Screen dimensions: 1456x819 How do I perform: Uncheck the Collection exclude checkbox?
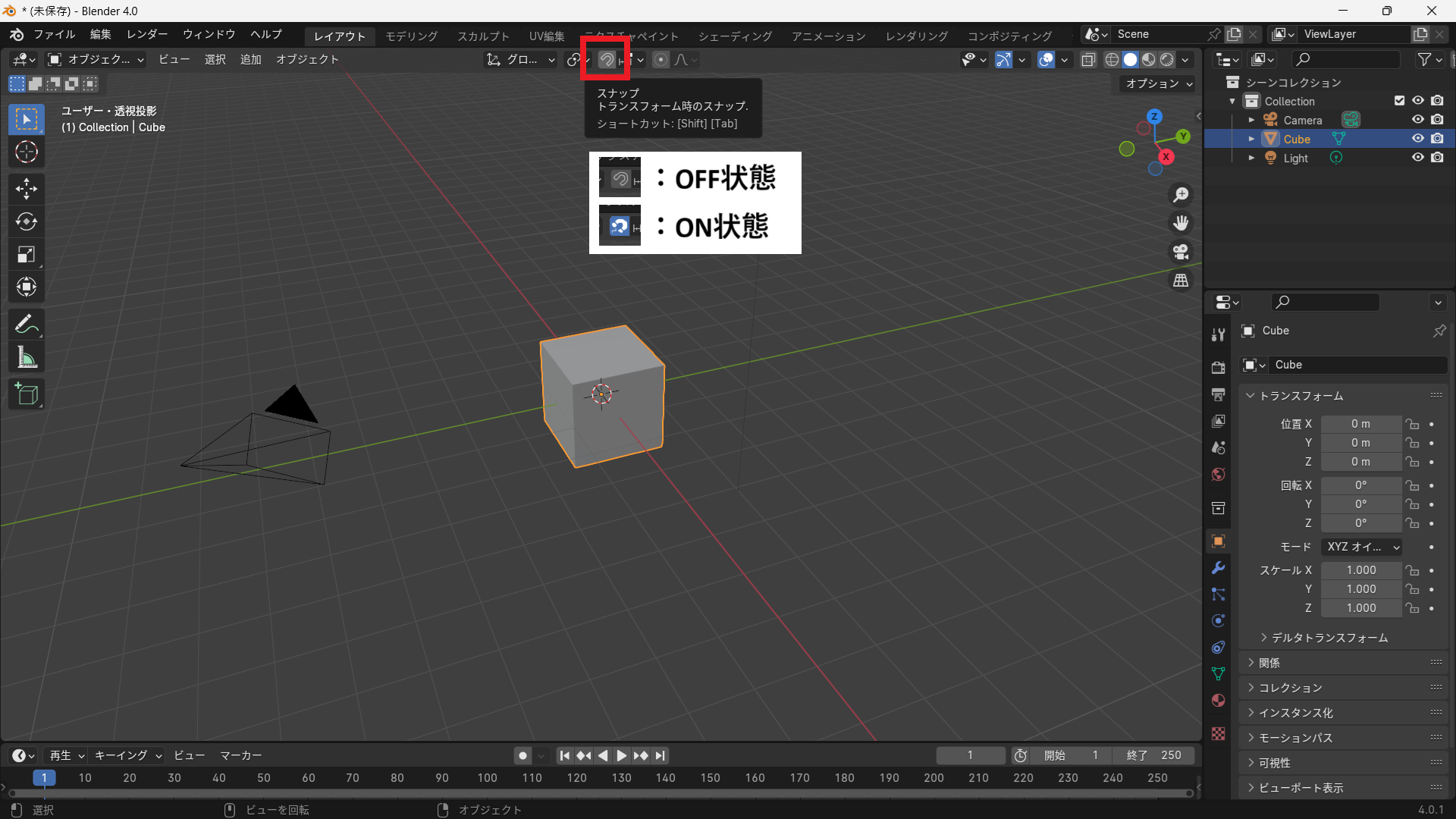click(x=1399, y=101)
